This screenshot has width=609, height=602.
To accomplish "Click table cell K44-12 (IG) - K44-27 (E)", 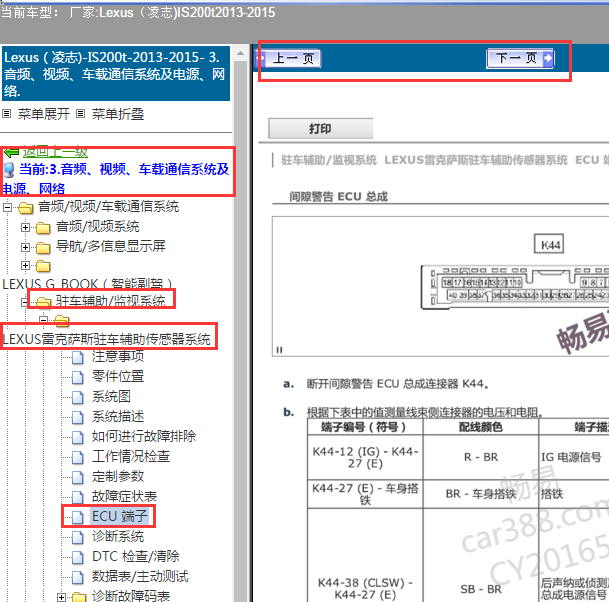I will pyautogui.click(x=365, y=457).
